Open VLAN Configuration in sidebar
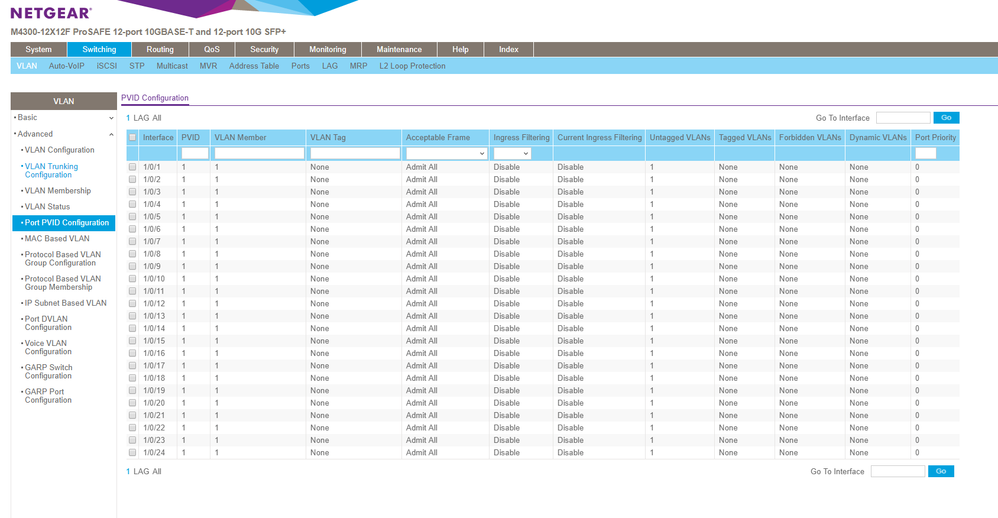 [x=59, y=150]
